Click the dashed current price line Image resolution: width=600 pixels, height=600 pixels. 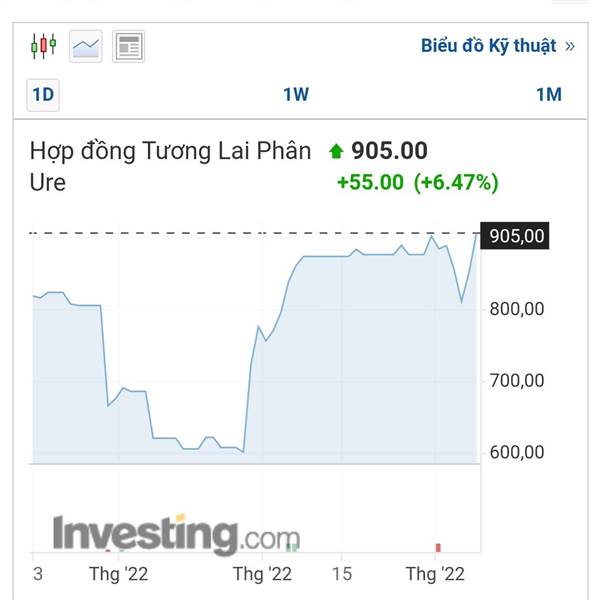coord(254,233)
